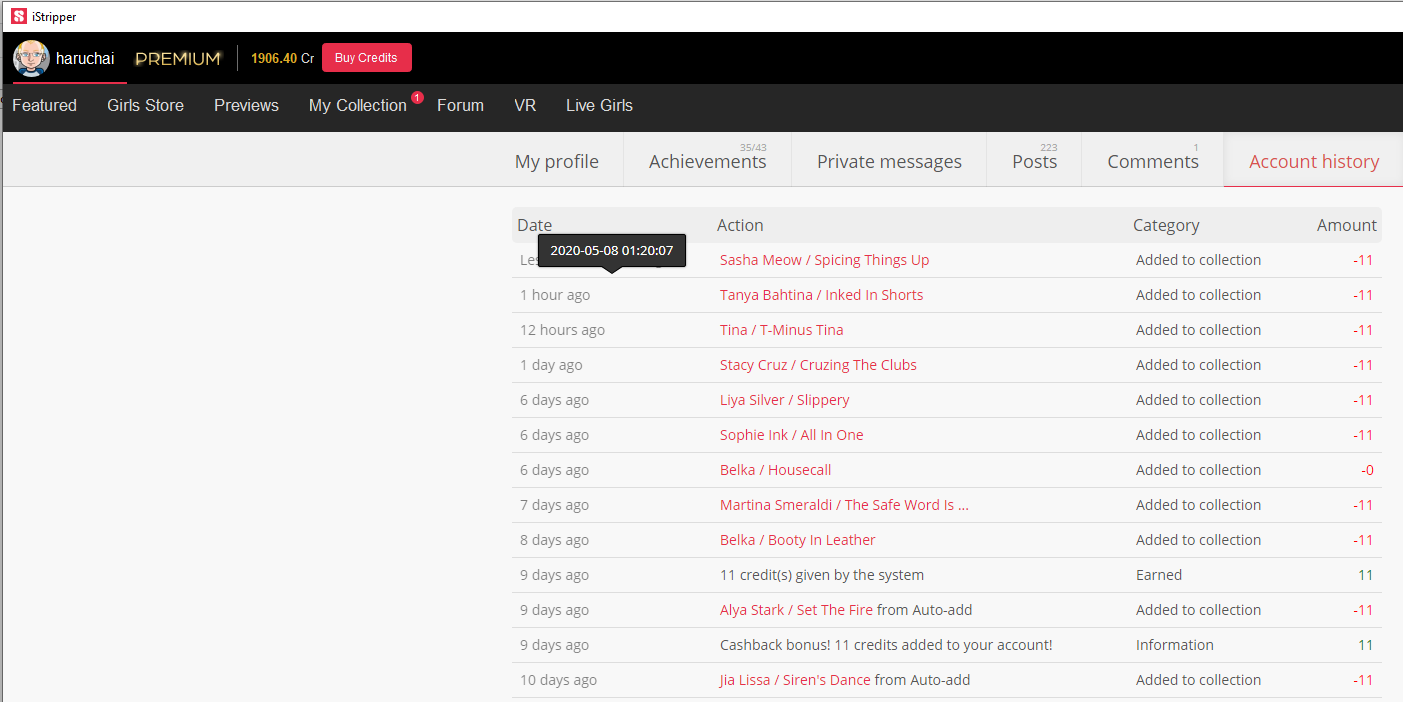Screen dimensions: 1403x702
Task: Click '11 credit(s) given by the system' text
Action: pyautogui.click(x=822, y=575)
